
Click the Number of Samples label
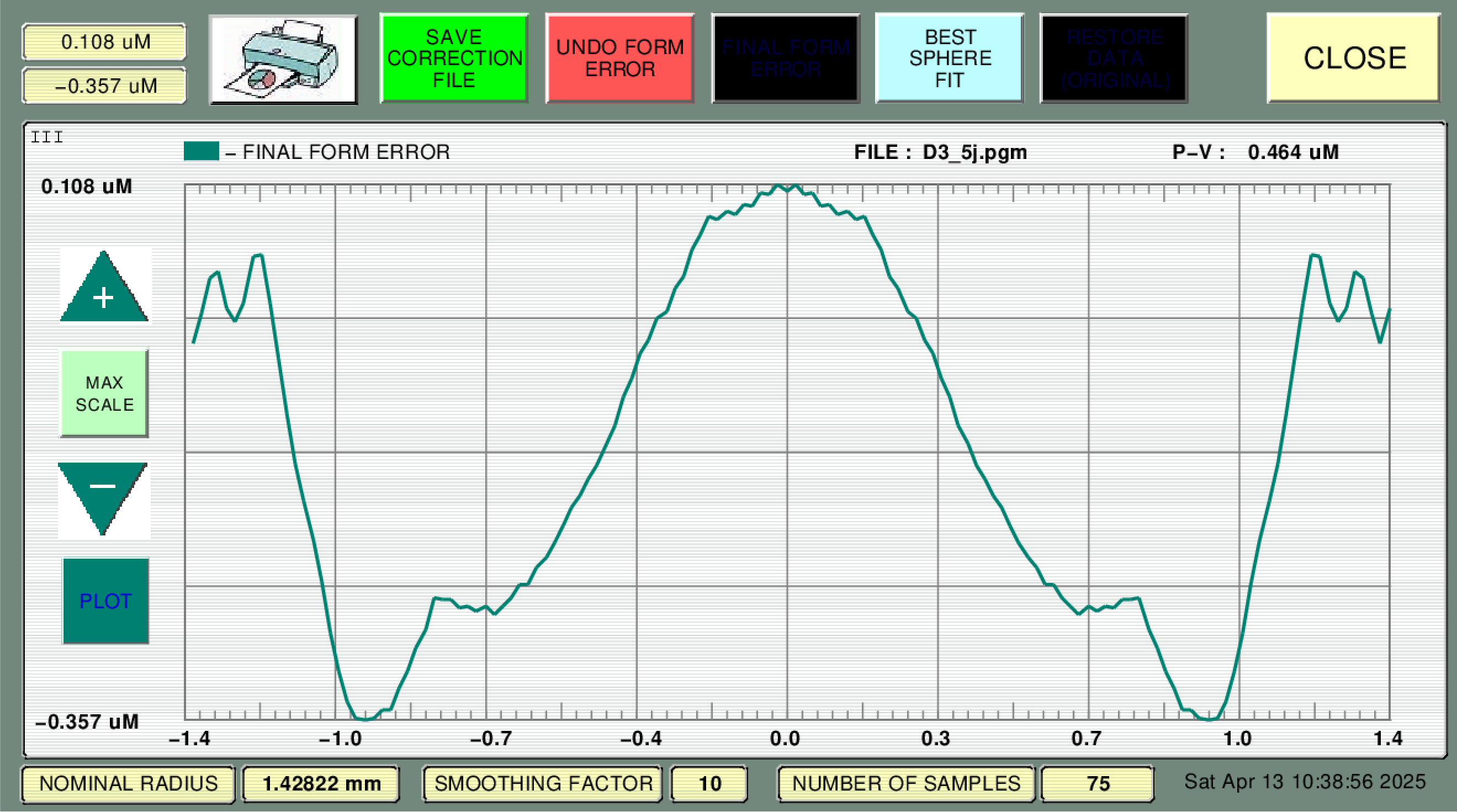[906, 784]
